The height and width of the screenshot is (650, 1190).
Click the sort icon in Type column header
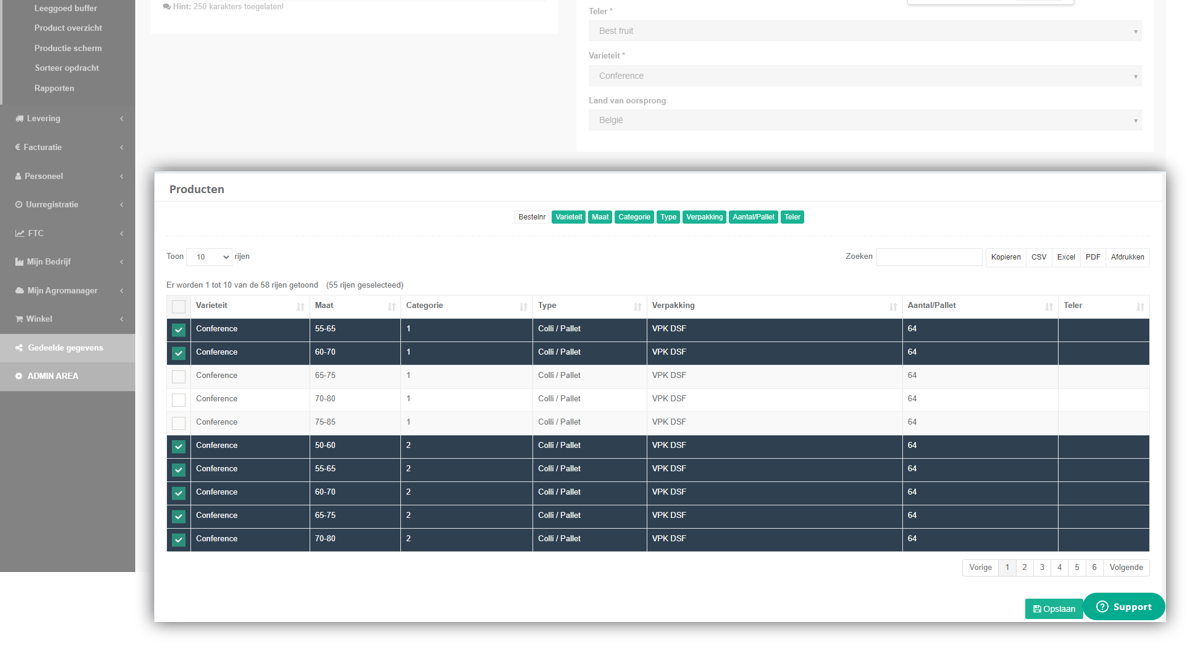tap(638, 307)
